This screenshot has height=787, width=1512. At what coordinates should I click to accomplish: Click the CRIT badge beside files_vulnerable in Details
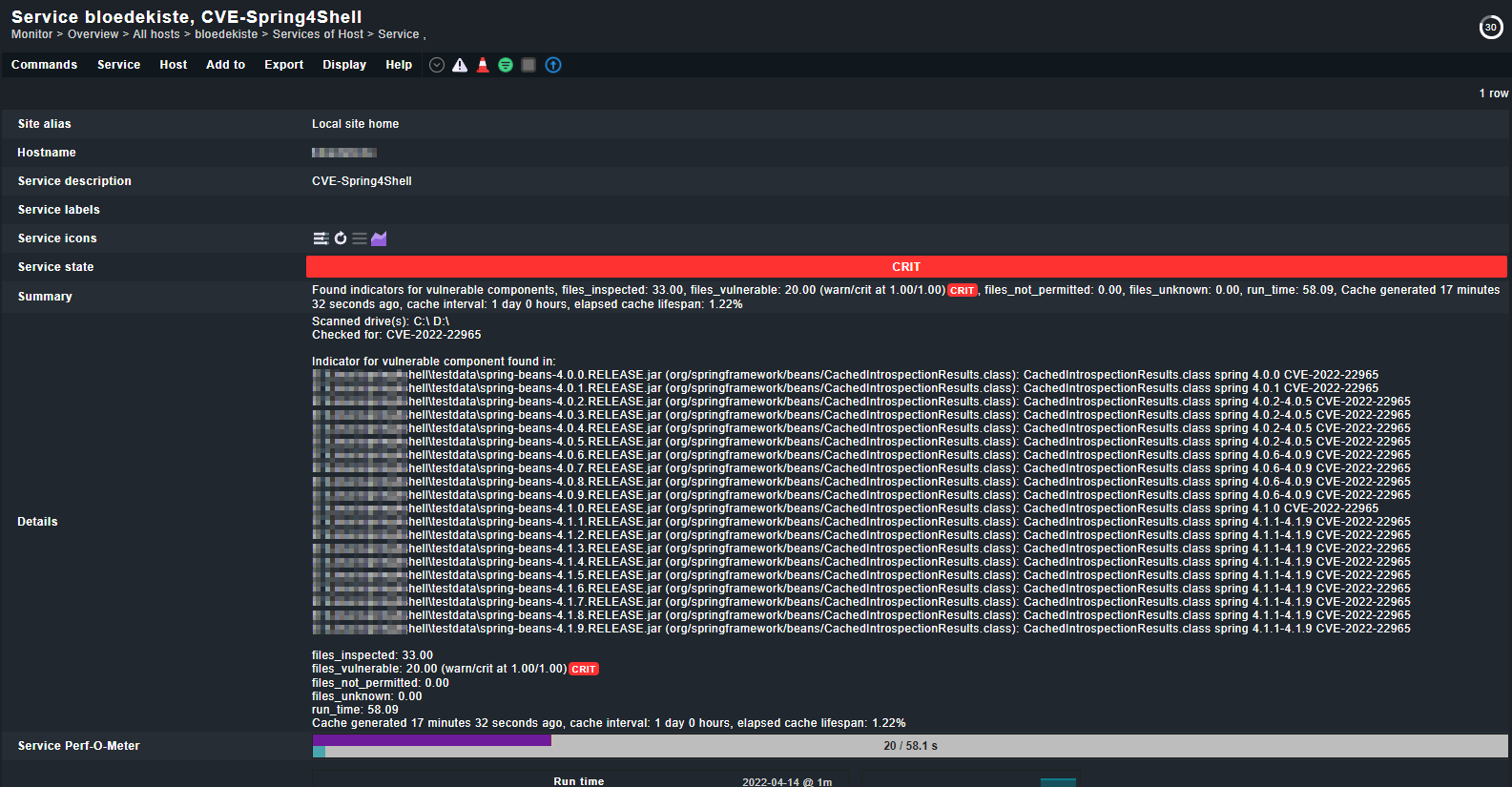tap(584, 669)
